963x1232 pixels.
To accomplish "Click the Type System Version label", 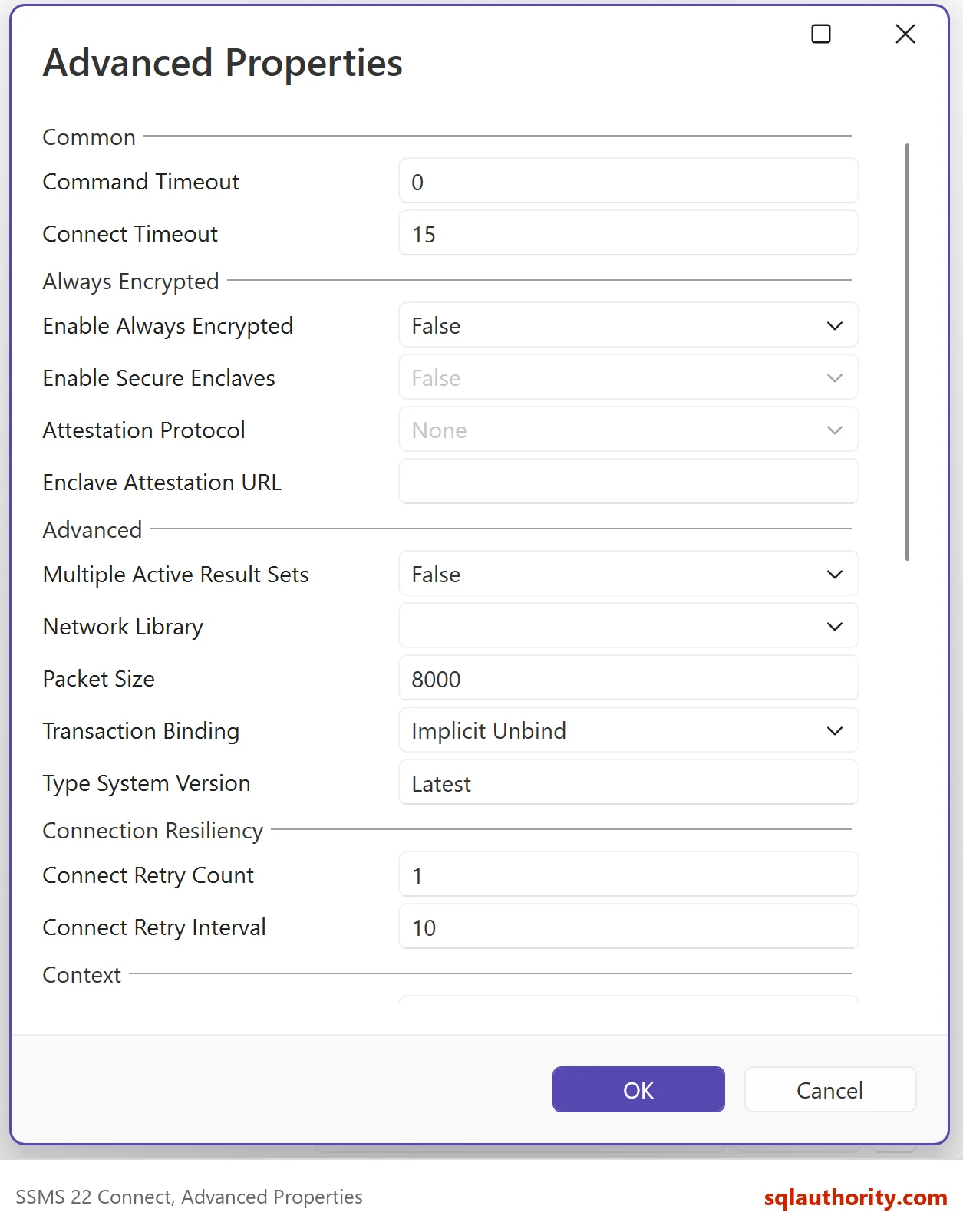I will point(147,783).
